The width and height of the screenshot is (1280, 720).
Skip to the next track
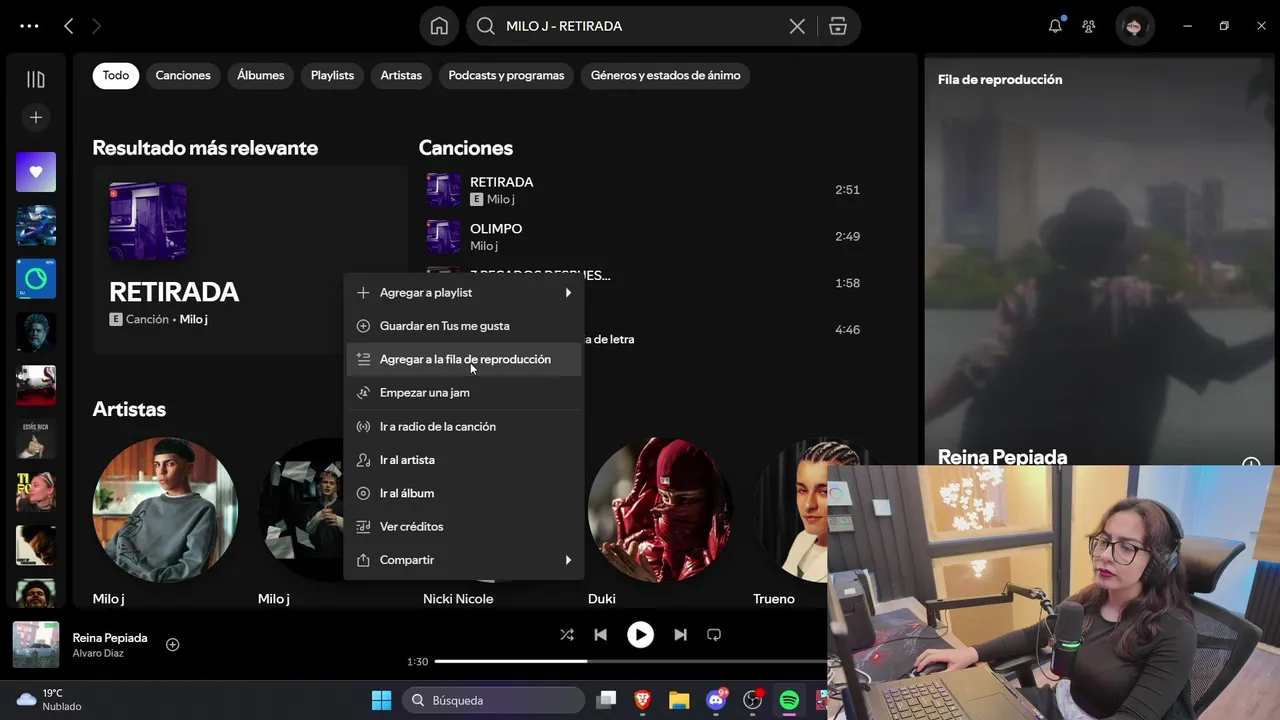680,635
